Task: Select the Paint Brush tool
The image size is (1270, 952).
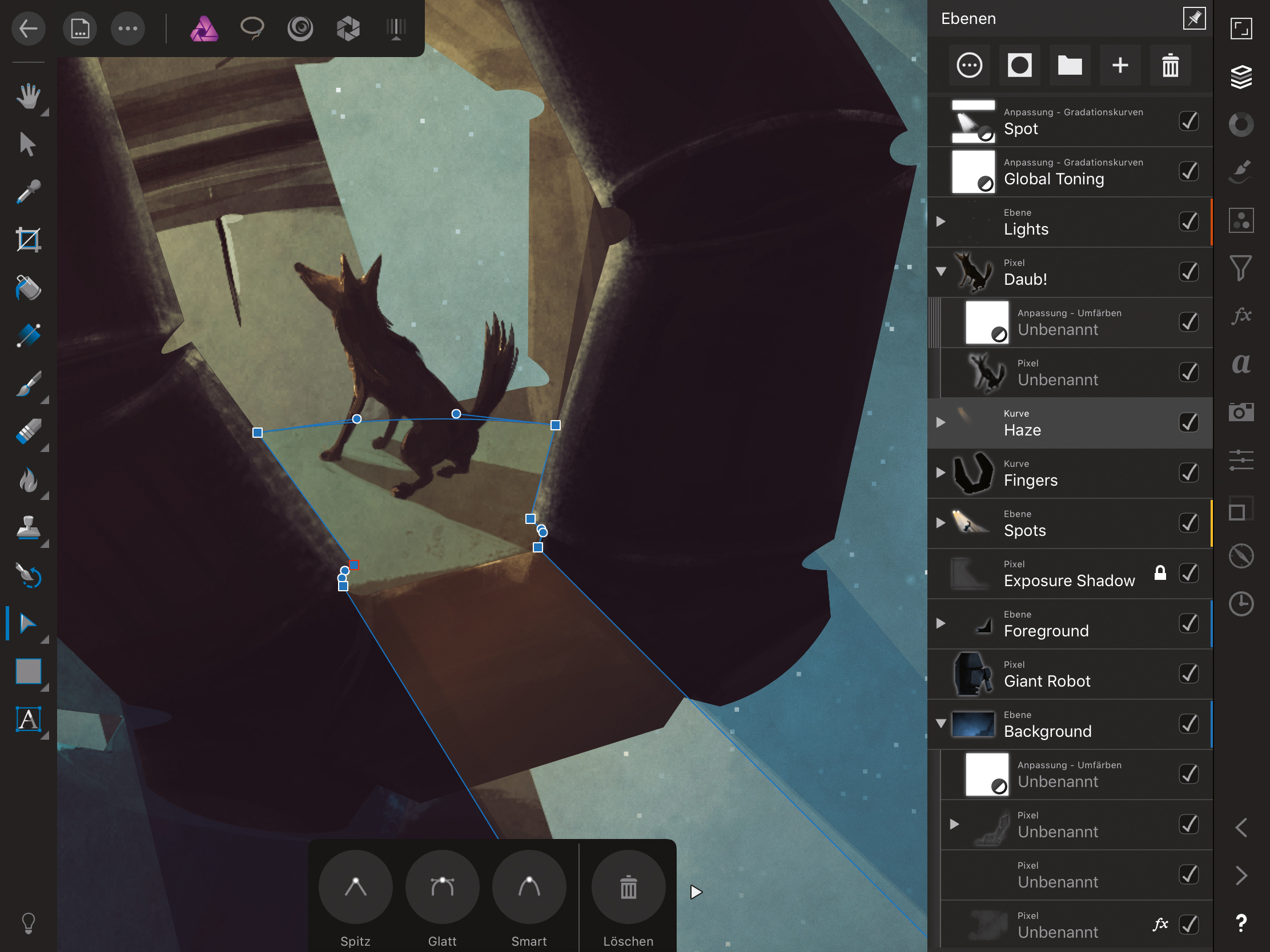Action: coord(28,384)
